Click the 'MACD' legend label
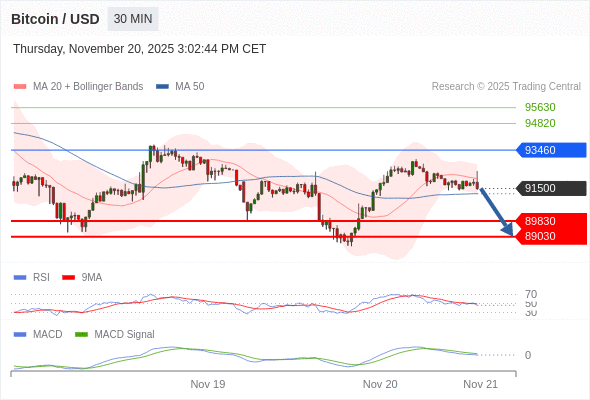Viewport: 590px width, 400px height. (x=48, y=335)
